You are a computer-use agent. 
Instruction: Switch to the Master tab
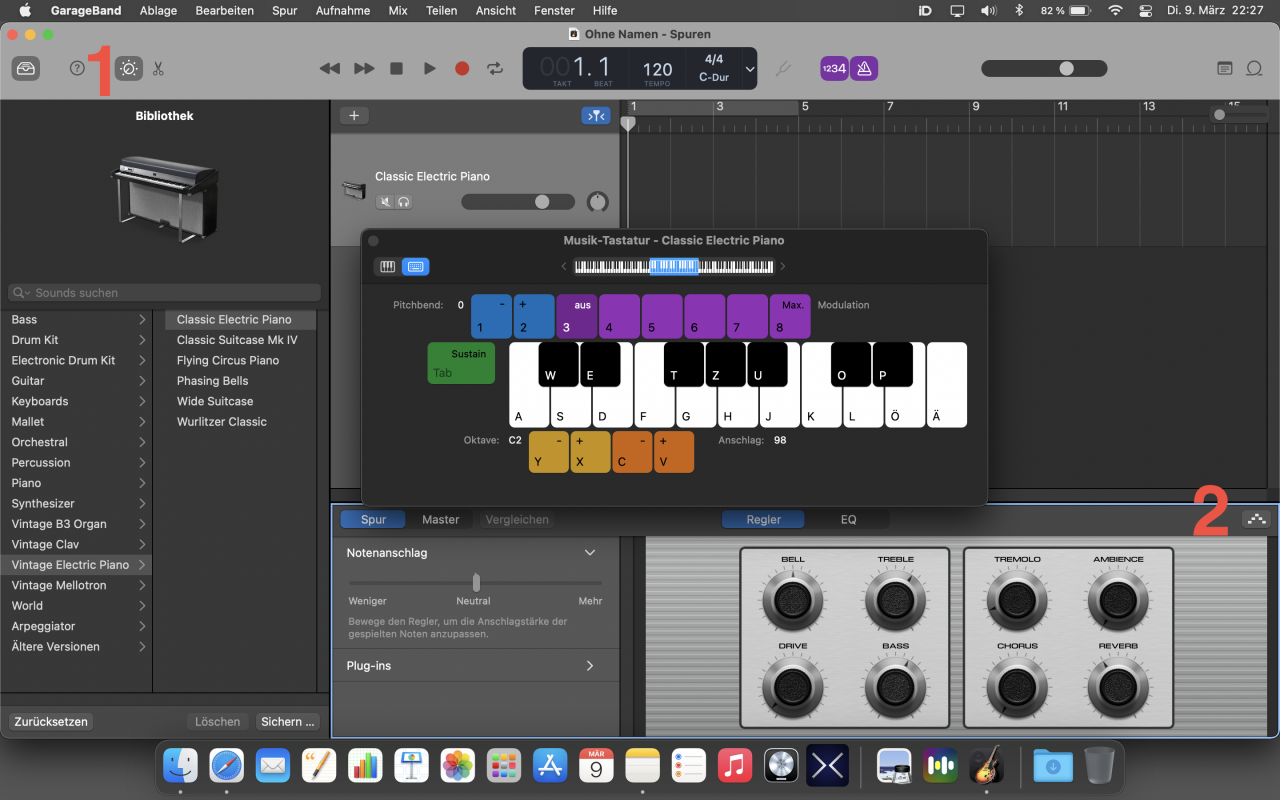tap(440, 519)
